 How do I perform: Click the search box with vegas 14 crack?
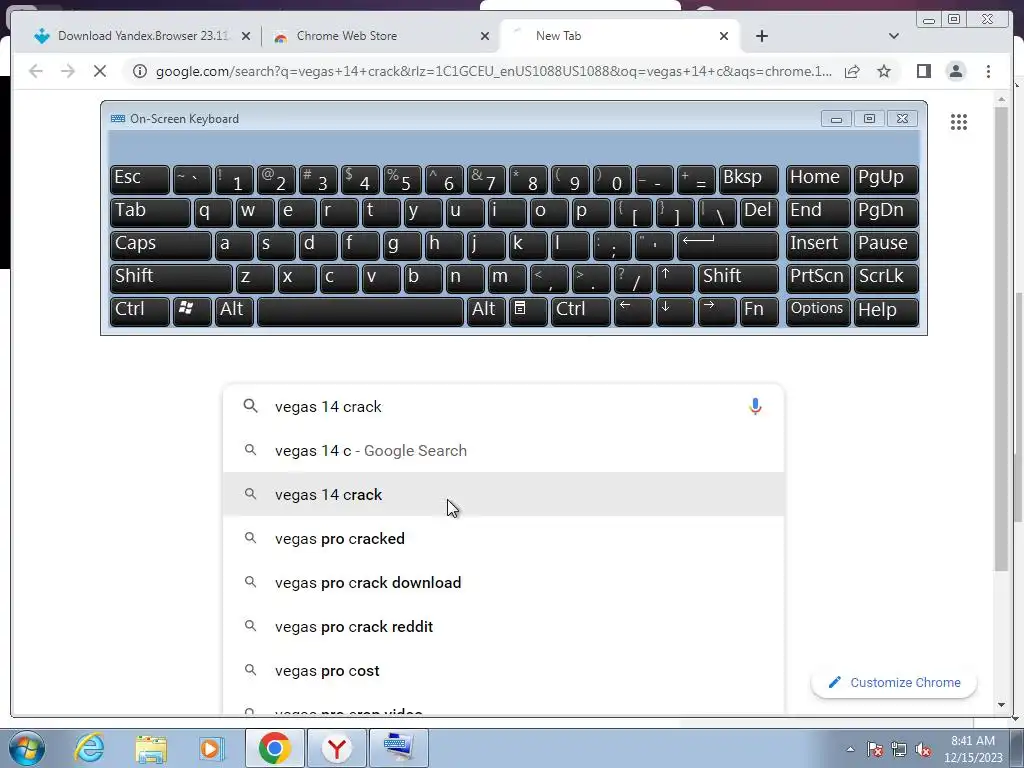pos(503,406)
